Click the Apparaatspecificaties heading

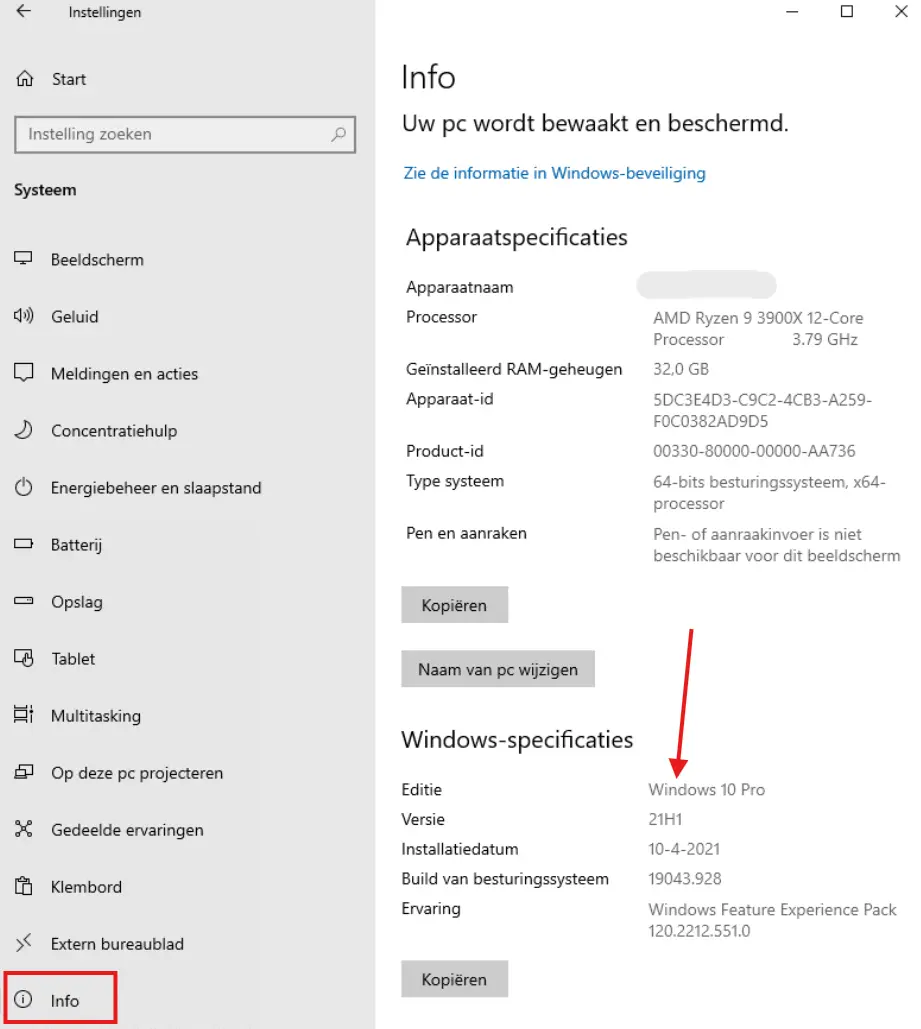(517, 237)
